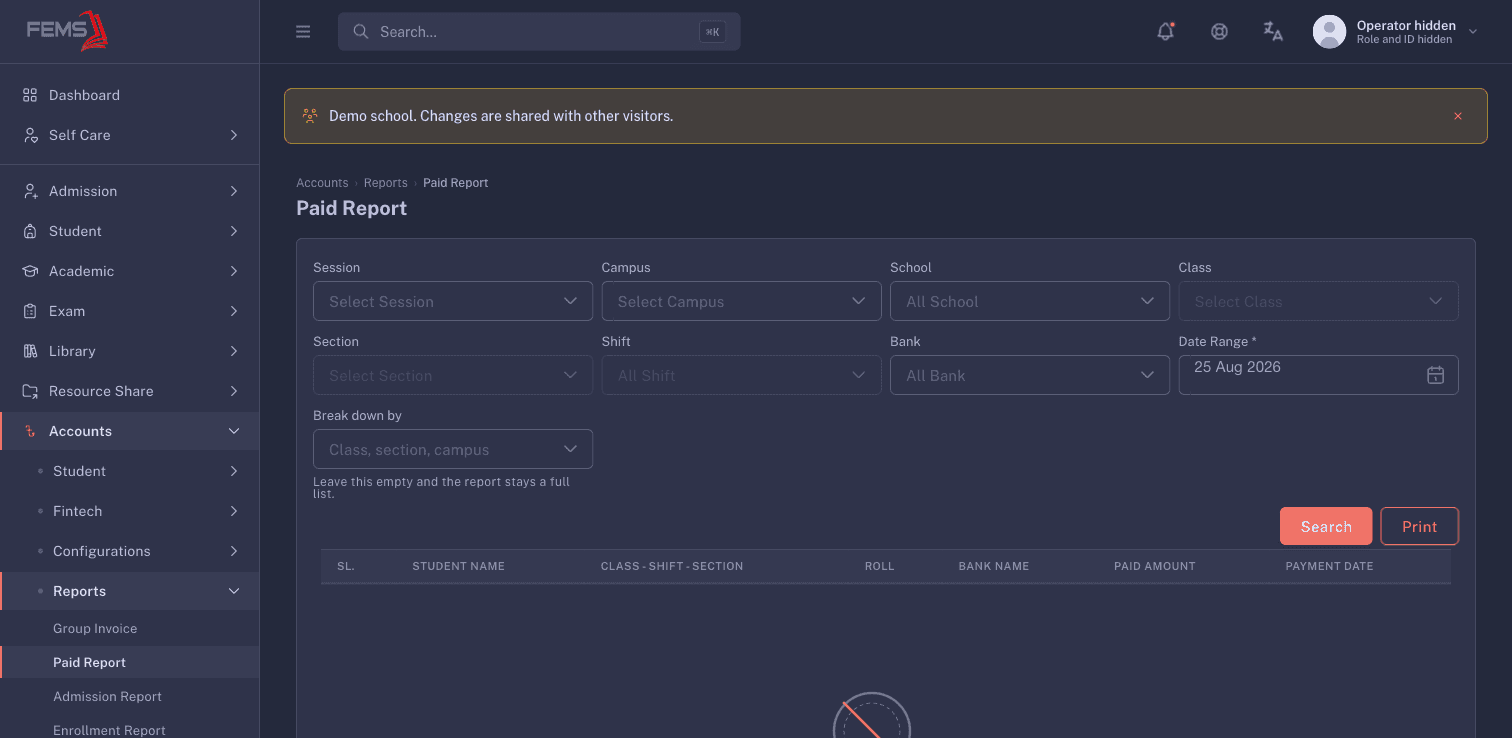Viewport: 1512px width, 738px height.
Task: Collapse the Reports submenu
Action: [x=234, y=591]
